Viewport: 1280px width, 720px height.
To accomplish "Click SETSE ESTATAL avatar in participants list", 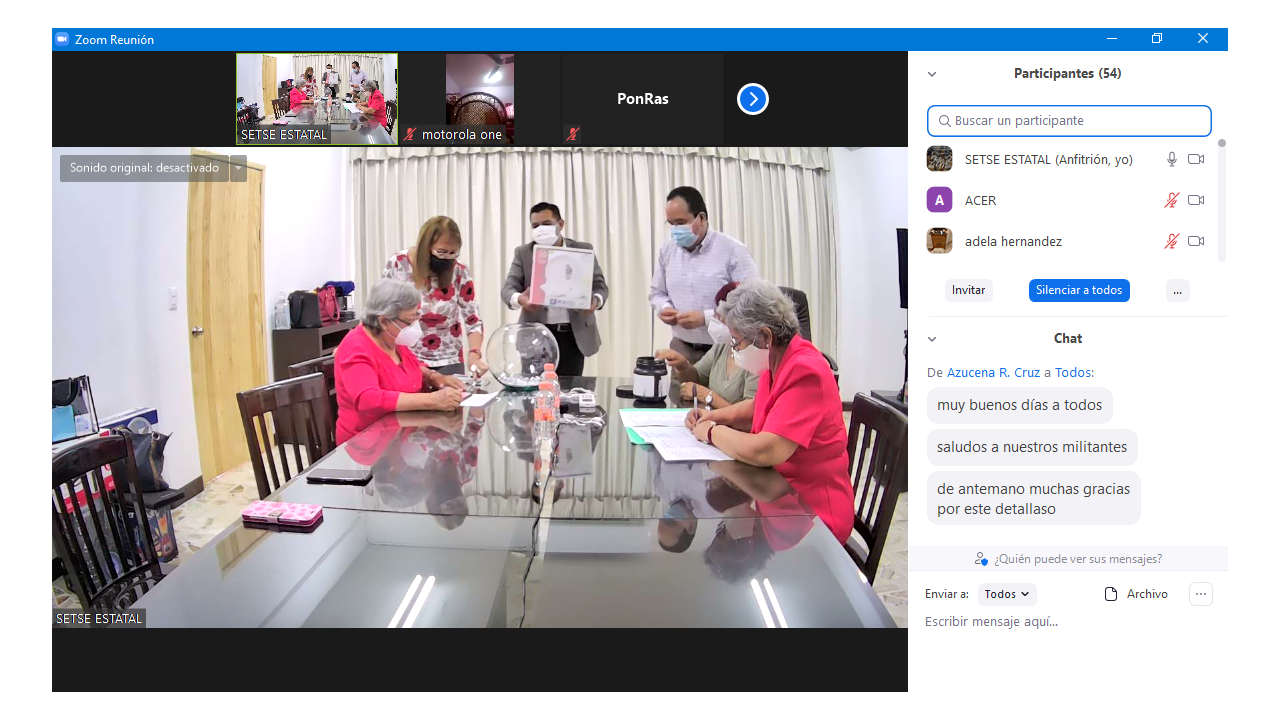I will (x=939, y=159).
